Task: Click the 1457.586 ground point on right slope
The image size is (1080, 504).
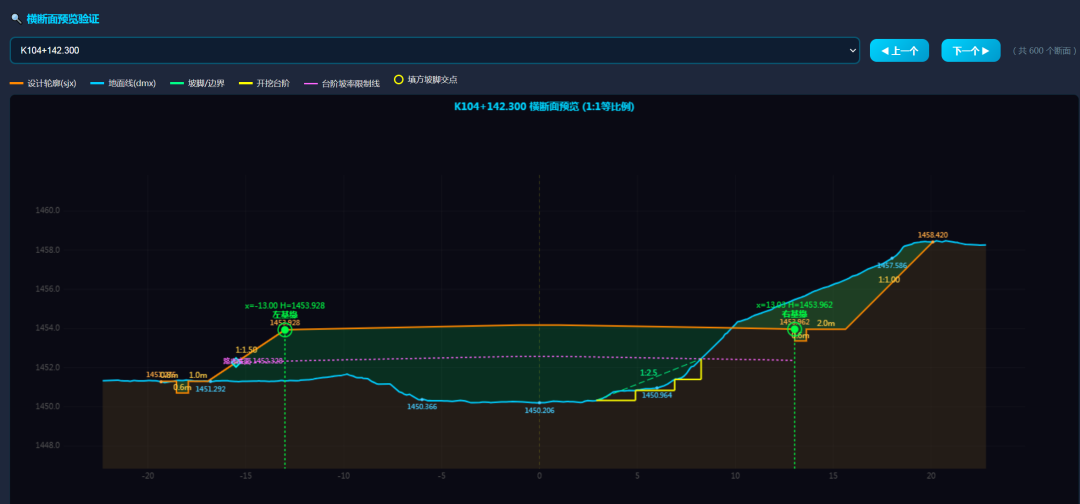Action: pos(892,258)
